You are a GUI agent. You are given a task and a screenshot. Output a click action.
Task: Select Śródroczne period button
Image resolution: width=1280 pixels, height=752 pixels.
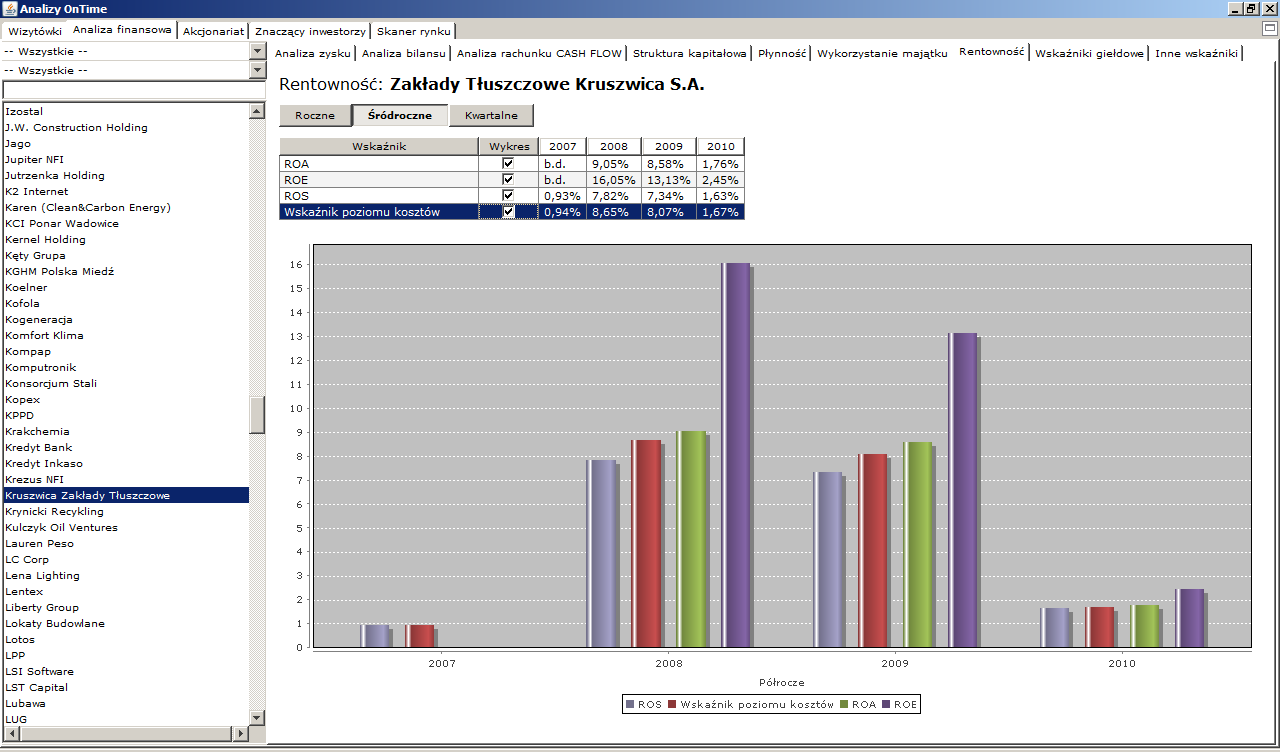tap(400, 115)
